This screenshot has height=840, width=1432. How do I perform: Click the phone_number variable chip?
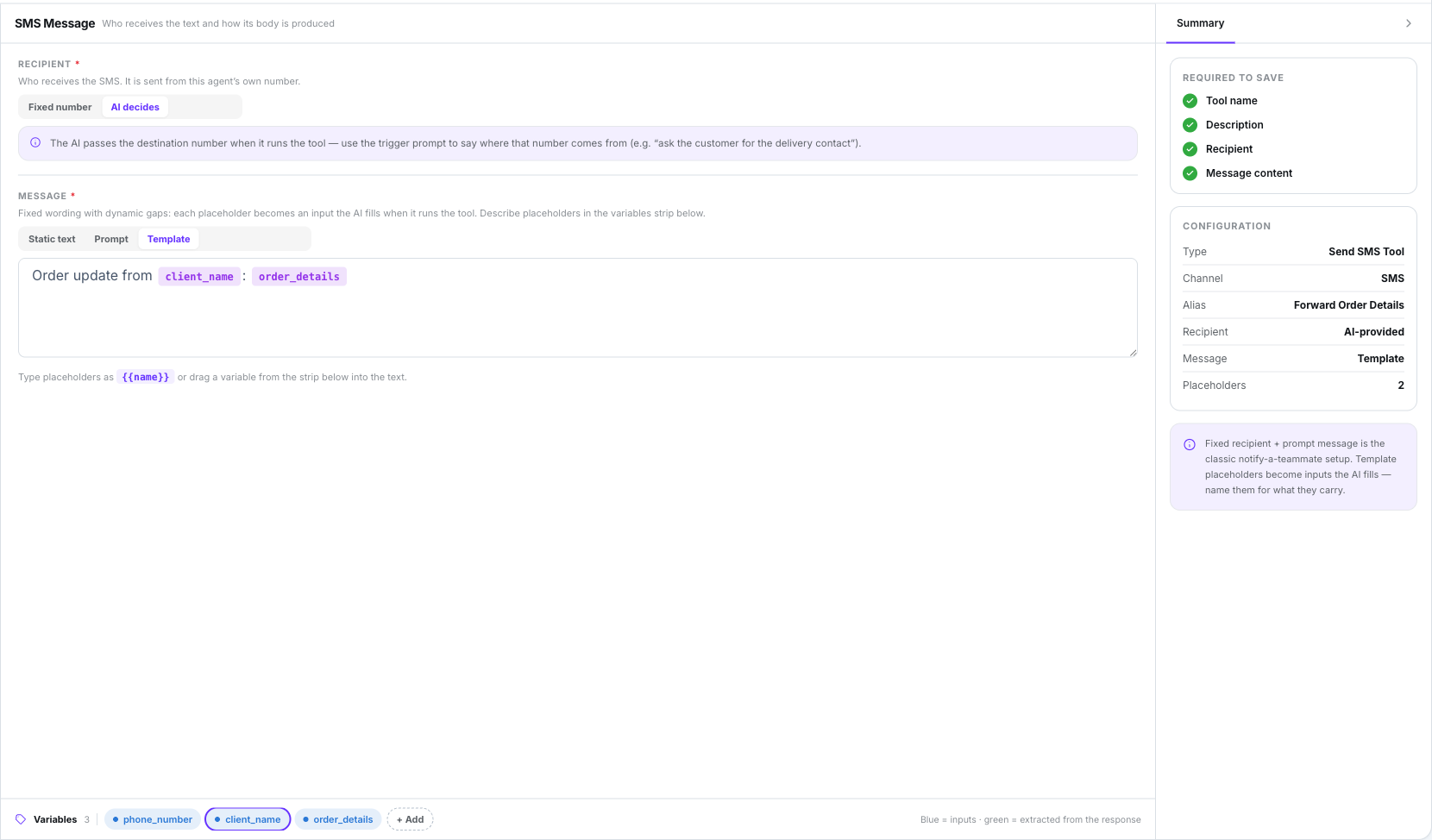pos(153,819)
